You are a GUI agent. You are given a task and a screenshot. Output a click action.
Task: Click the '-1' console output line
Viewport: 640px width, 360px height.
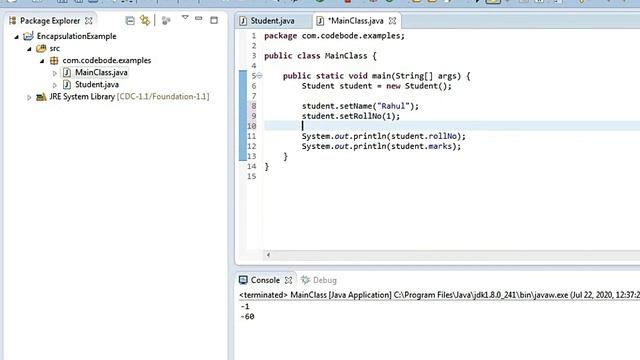245,307
